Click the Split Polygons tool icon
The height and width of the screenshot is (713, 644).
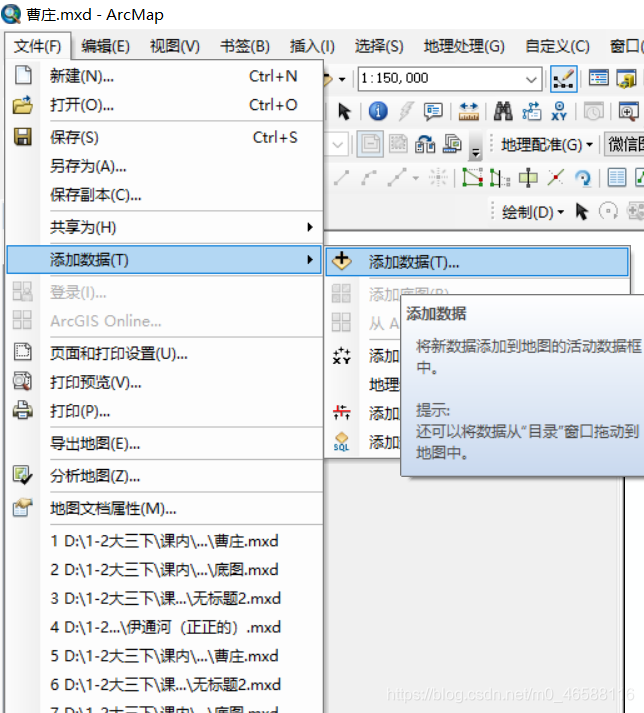click(x=528, y=177)
